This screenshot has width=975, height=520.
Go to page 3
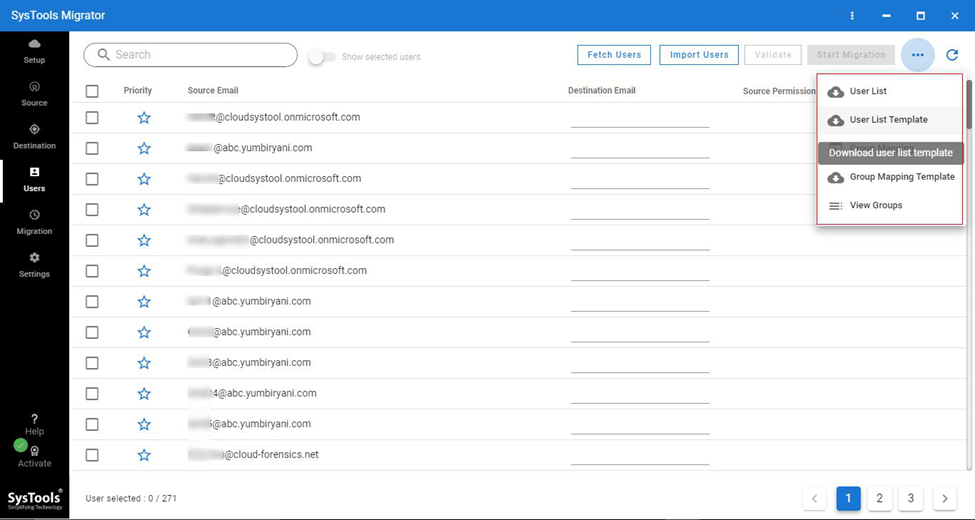click(910, 498)
